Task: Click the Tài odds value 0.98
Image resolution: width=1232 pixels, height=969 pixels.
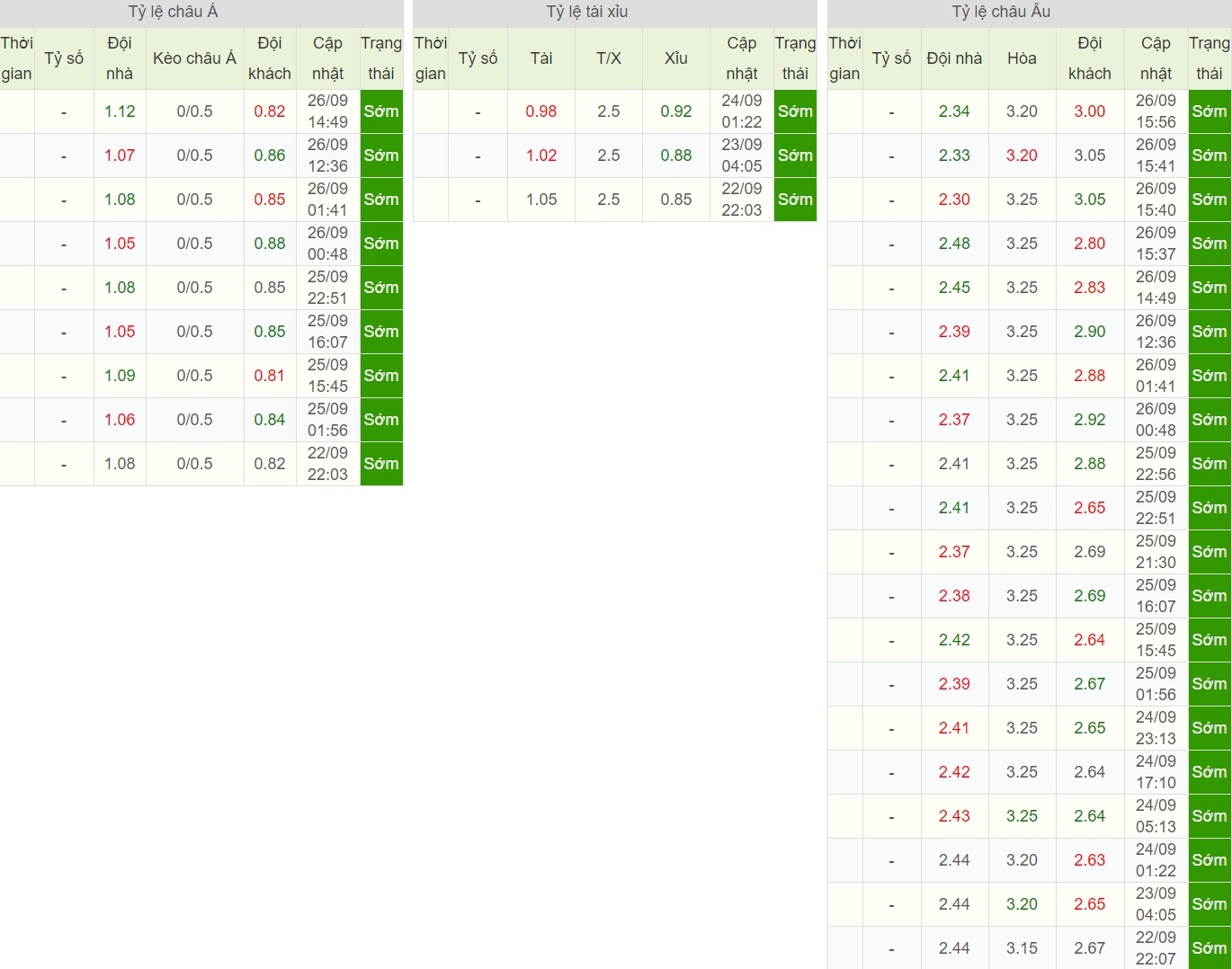Action: [x=541, y=111]
